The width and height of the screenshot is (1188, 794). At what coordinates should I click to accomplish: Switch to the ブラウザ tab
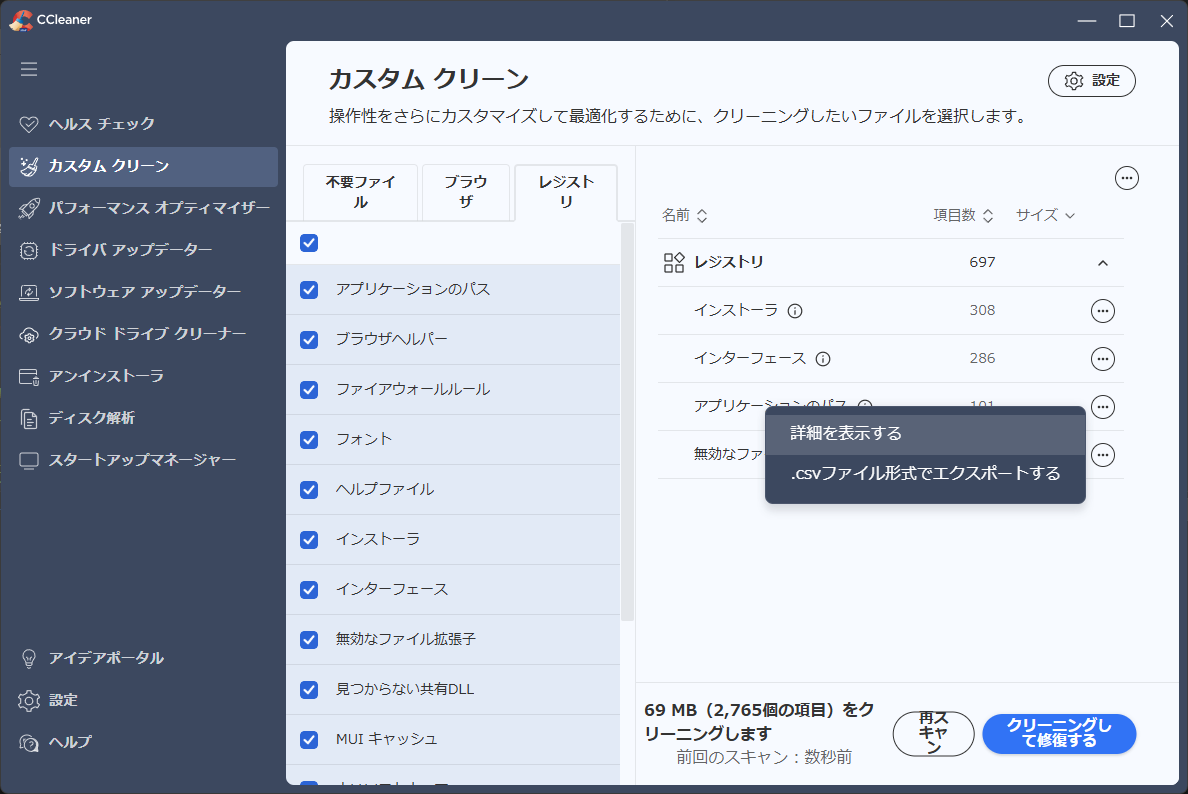(x=466, y=192)
